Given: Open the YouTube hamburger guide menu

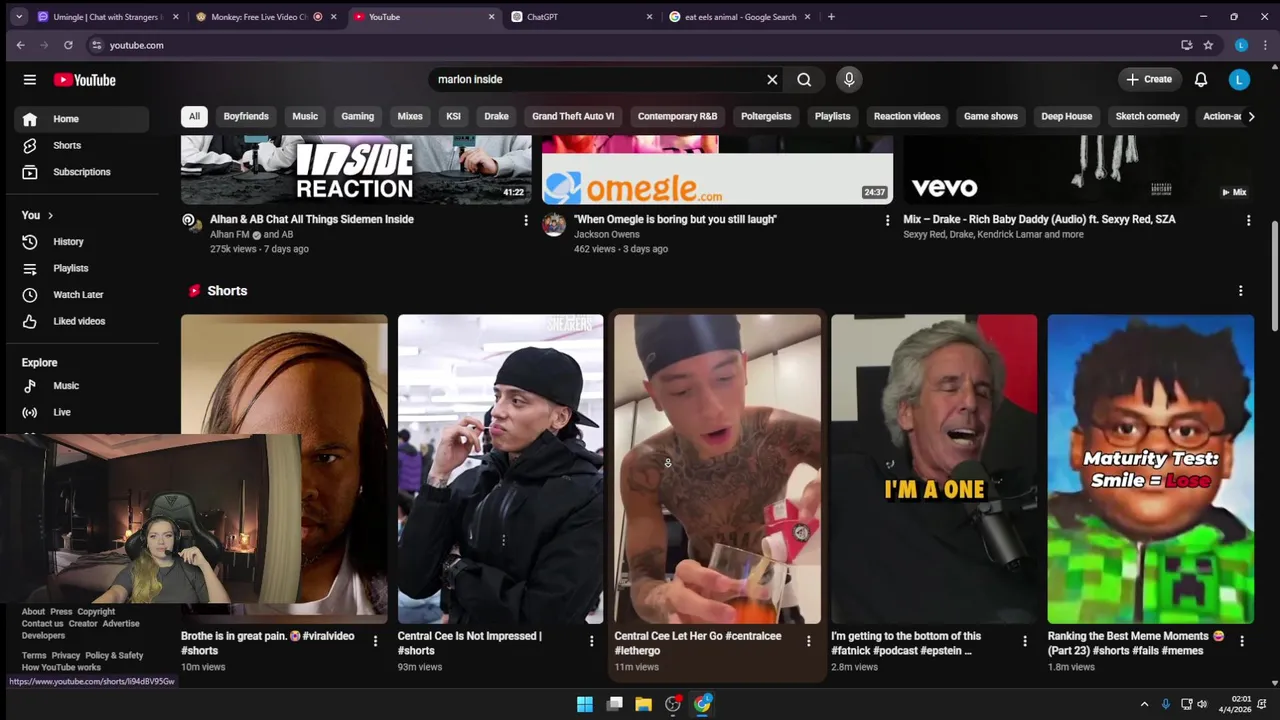Looking at the screenshot, I should 30,80.
